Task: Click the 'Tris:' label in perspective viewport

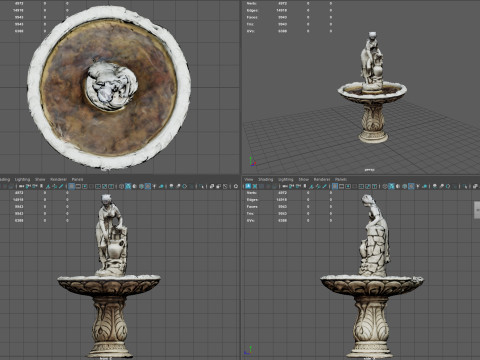Action: pos(250,24)
